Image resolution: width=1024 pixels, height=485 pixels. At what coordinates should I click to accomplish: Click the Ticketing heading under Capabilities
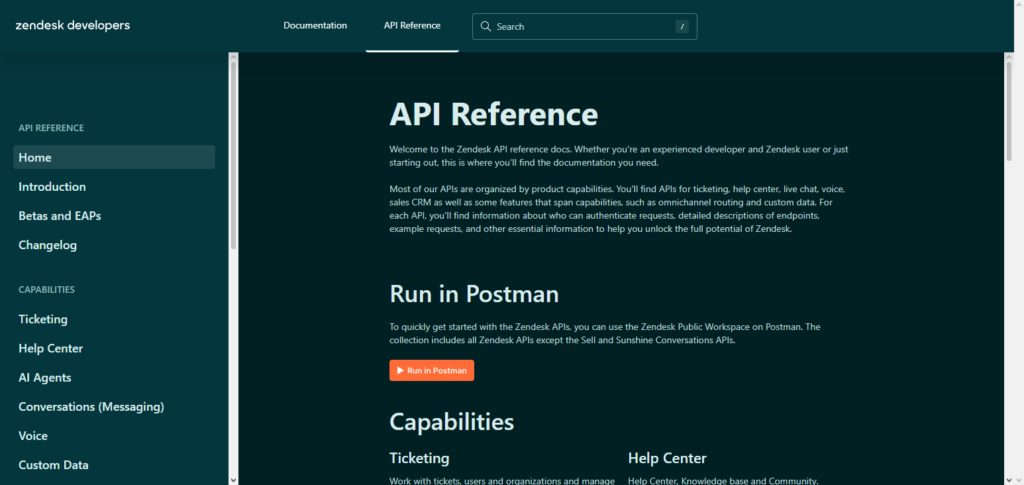pyautogui.click(x=419, y=458)
